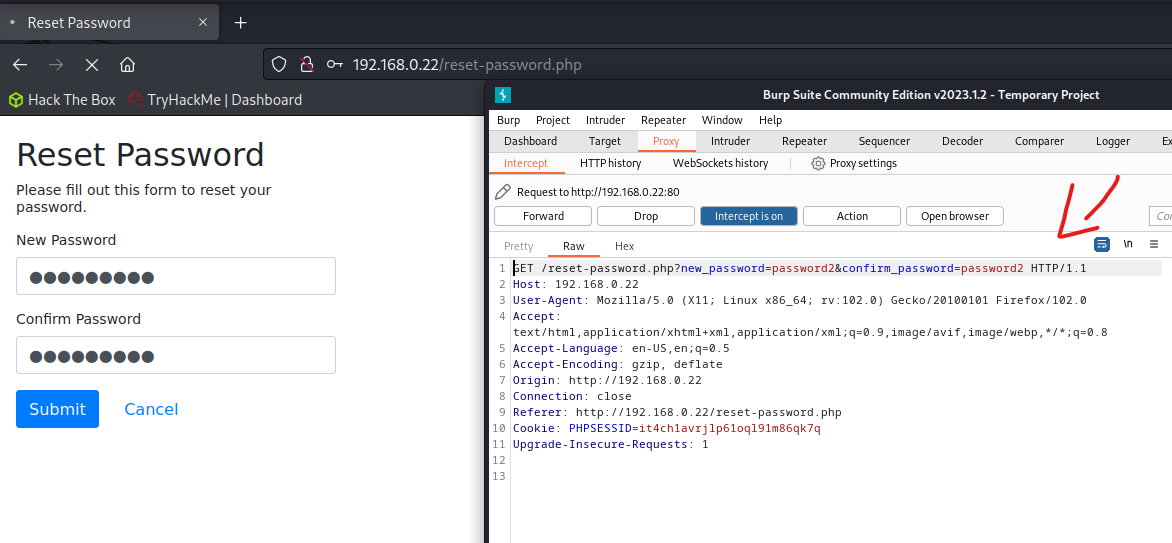Image resolution: width=1172 pixels, height=543 pixels.
Task: Click the Open browser button
Action: [x=954, y=216]
